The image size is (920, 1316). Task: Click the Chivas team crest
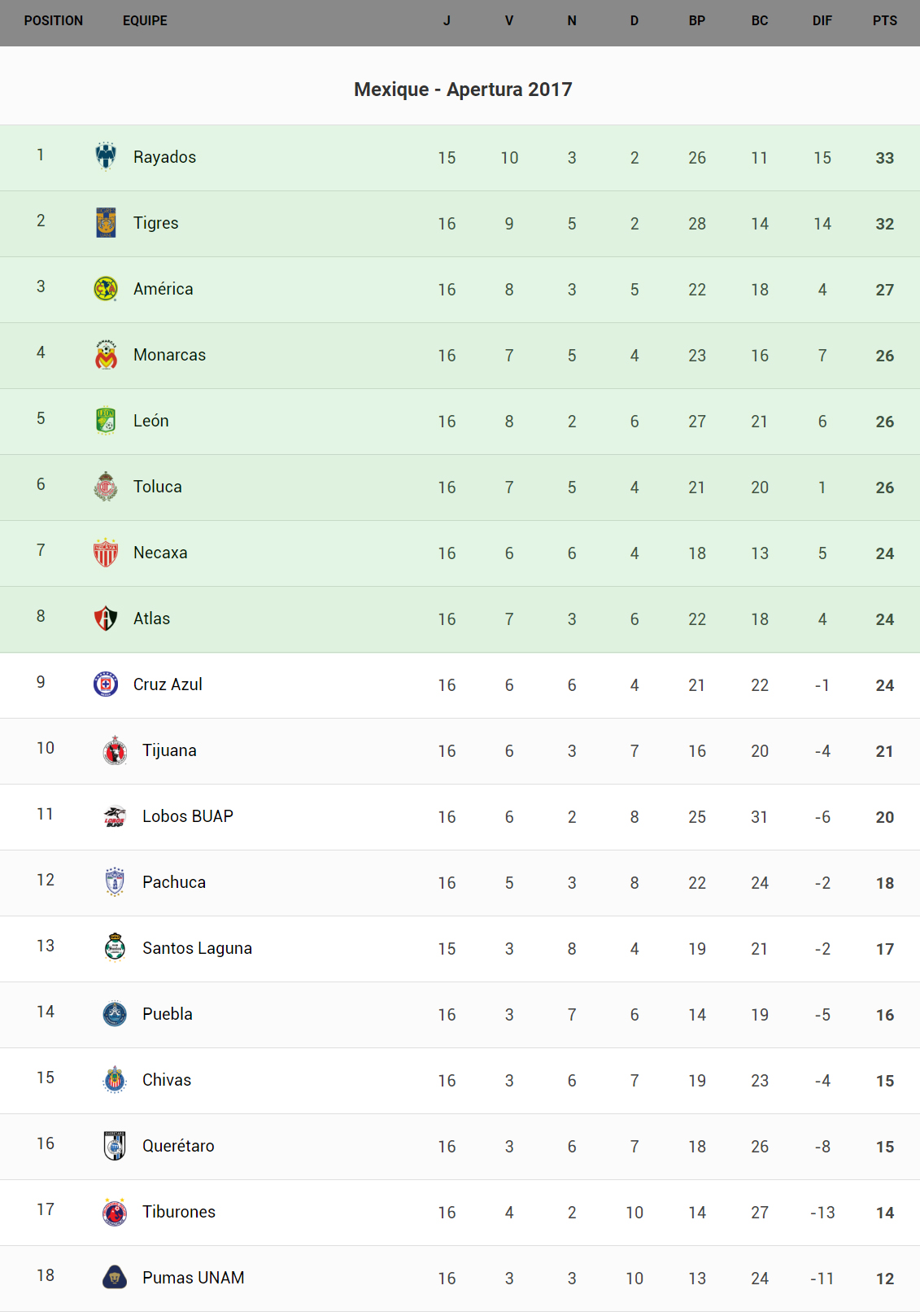[x=115, y=1079]
